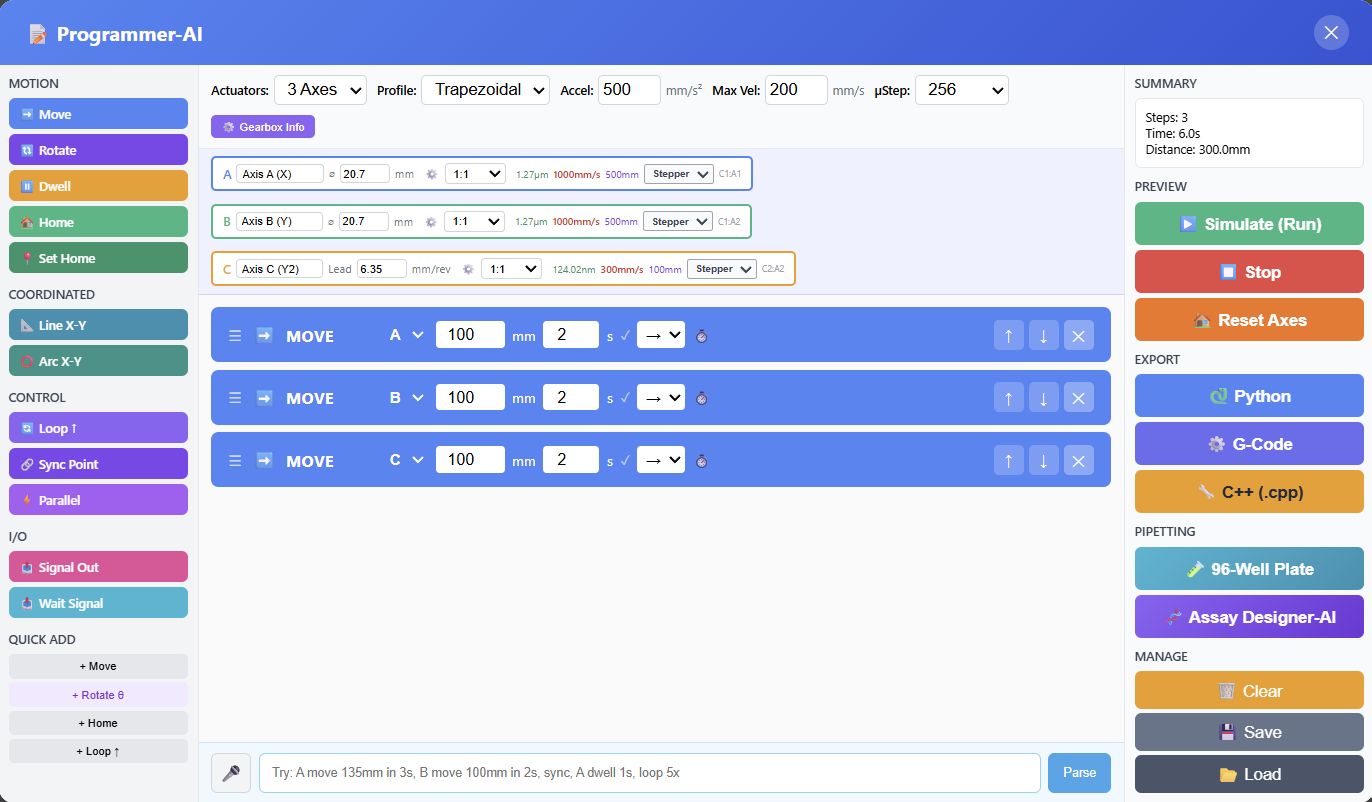1372x802 pixels.
Task: Open the Actuators 3 Axes dropdown
Action: 320,89
